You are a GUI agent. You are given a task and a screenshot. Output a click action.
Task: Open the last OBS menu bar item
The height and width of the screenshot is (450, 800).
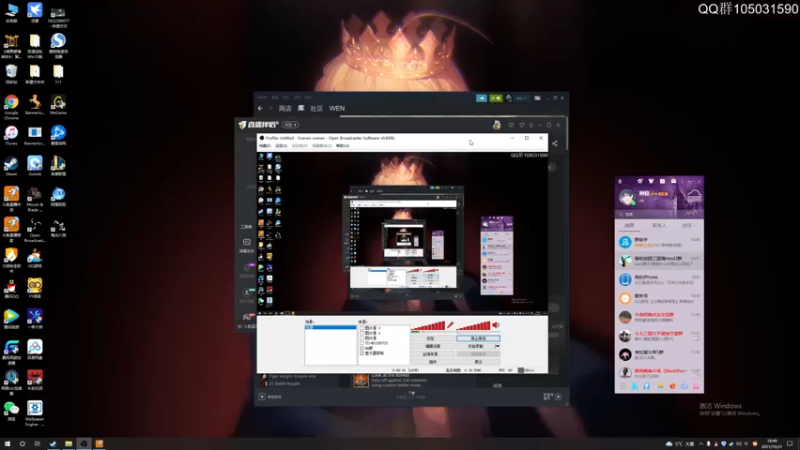[343, 146]
